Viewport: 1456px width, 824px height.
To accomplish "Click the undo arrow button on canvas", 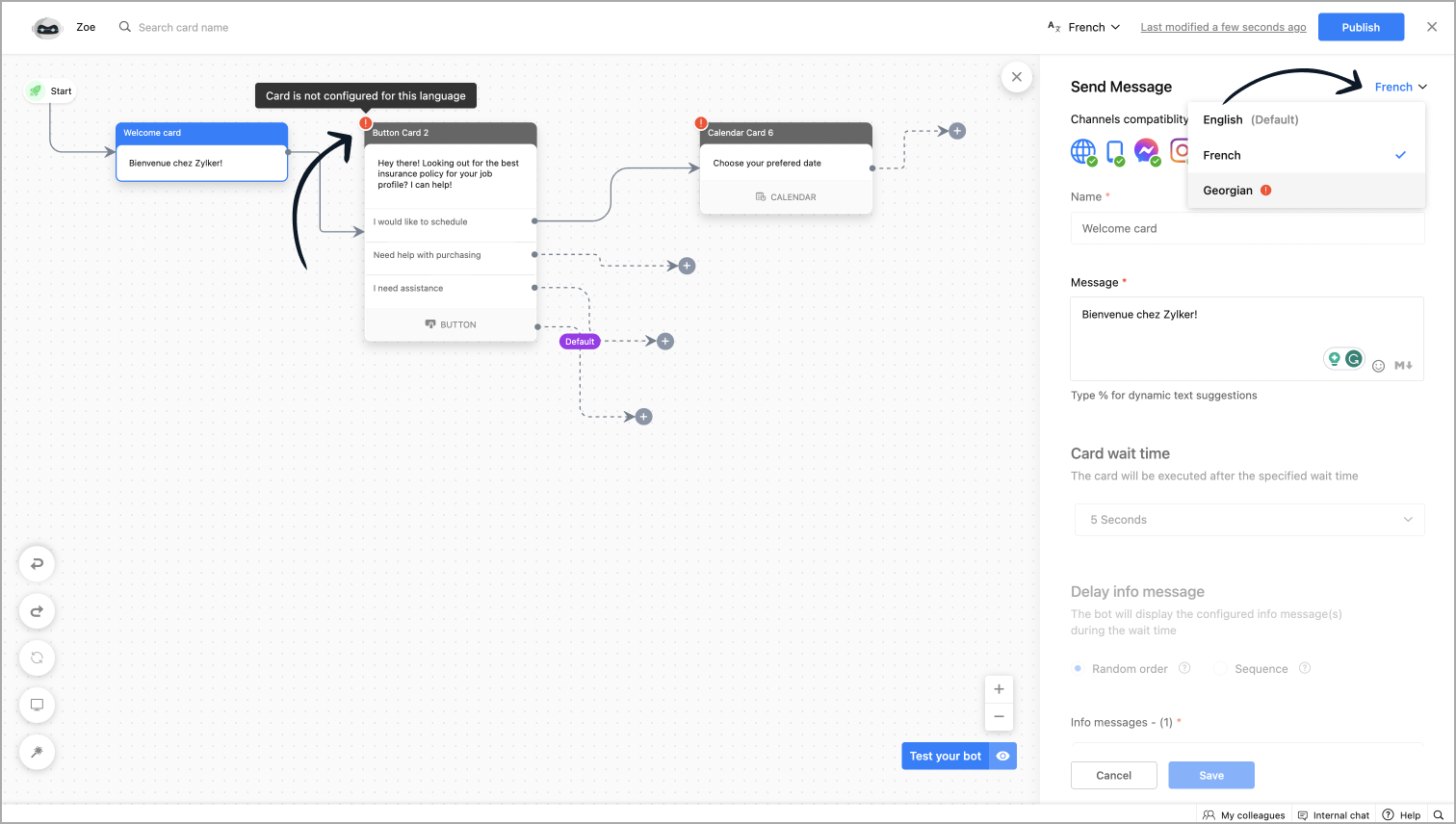I will click(x=37, y=564).
